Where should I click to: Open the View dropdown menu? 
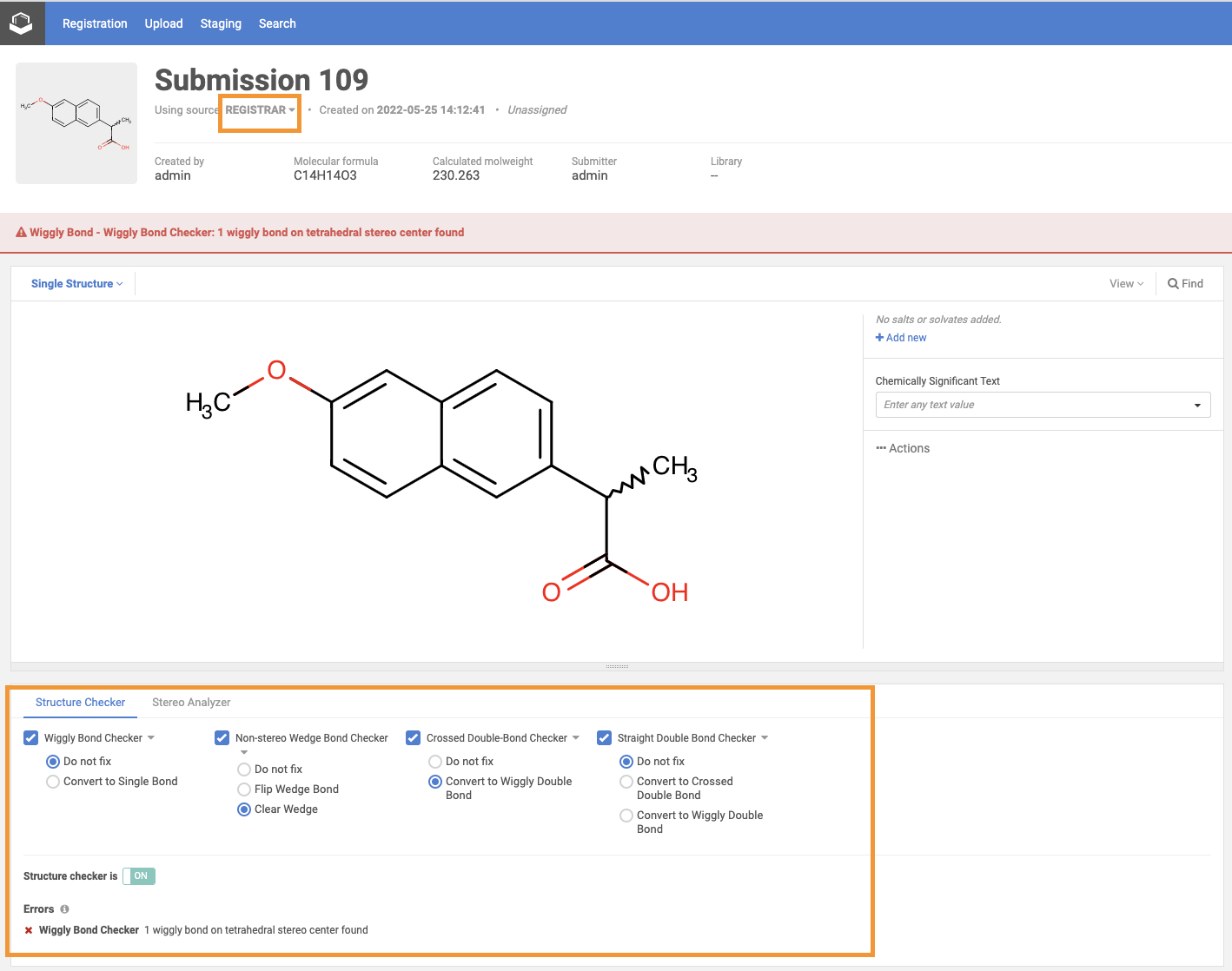click(x=1126, y=284)
